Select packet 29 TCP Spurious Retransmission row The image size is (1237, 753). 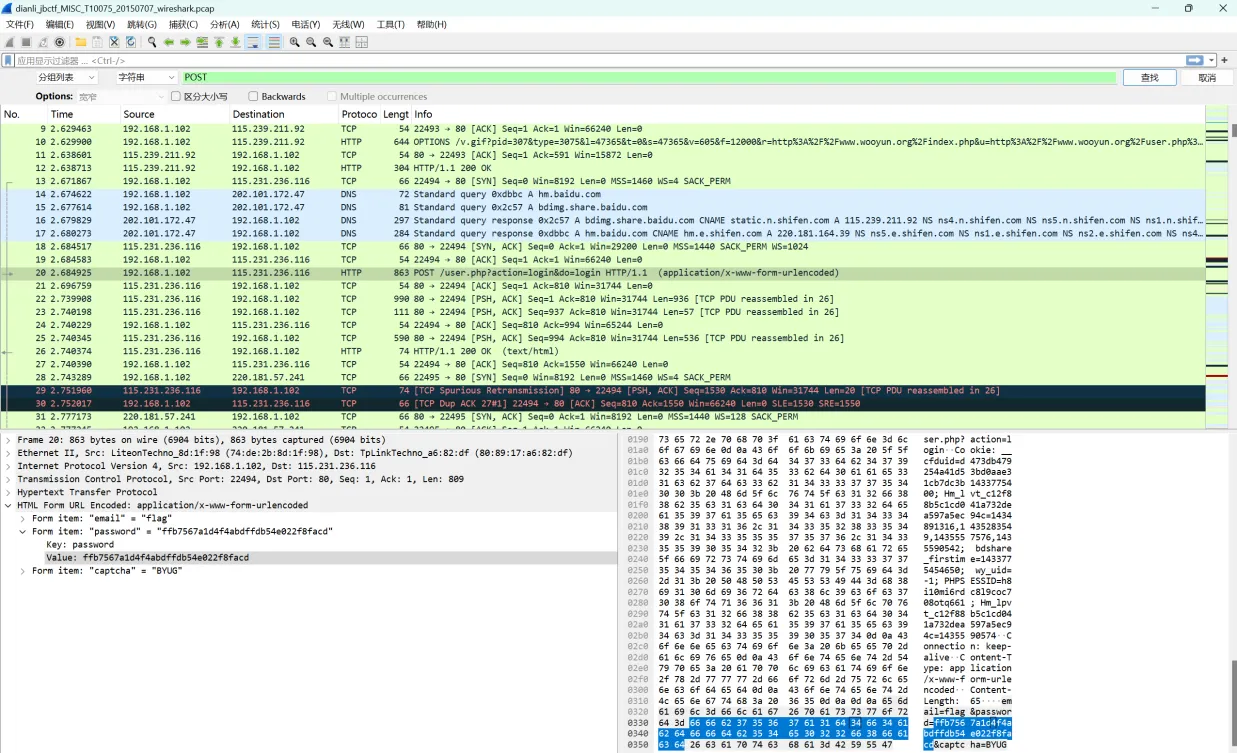(x=602, y=390)
